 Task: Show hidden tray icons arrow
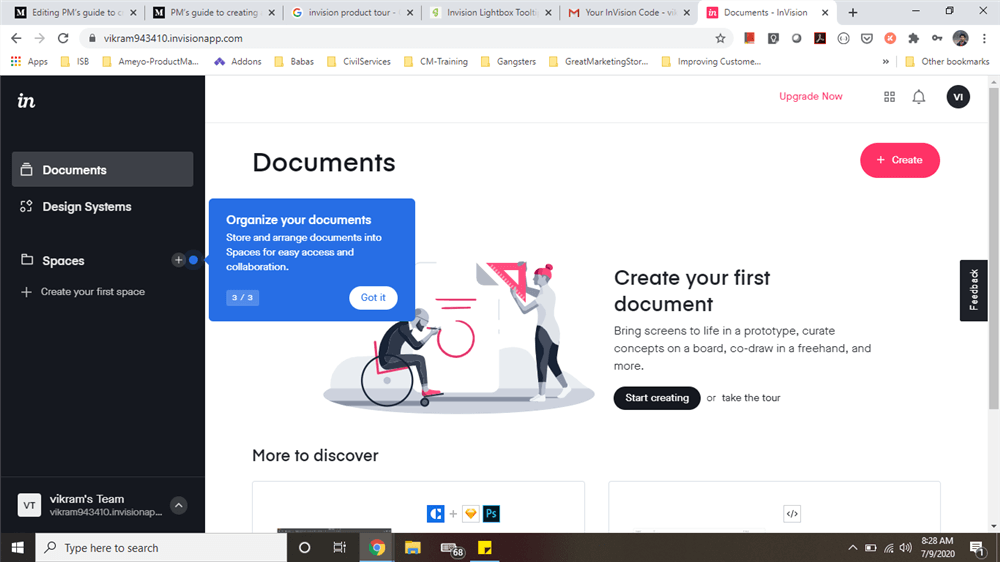[x=853, y=547]
